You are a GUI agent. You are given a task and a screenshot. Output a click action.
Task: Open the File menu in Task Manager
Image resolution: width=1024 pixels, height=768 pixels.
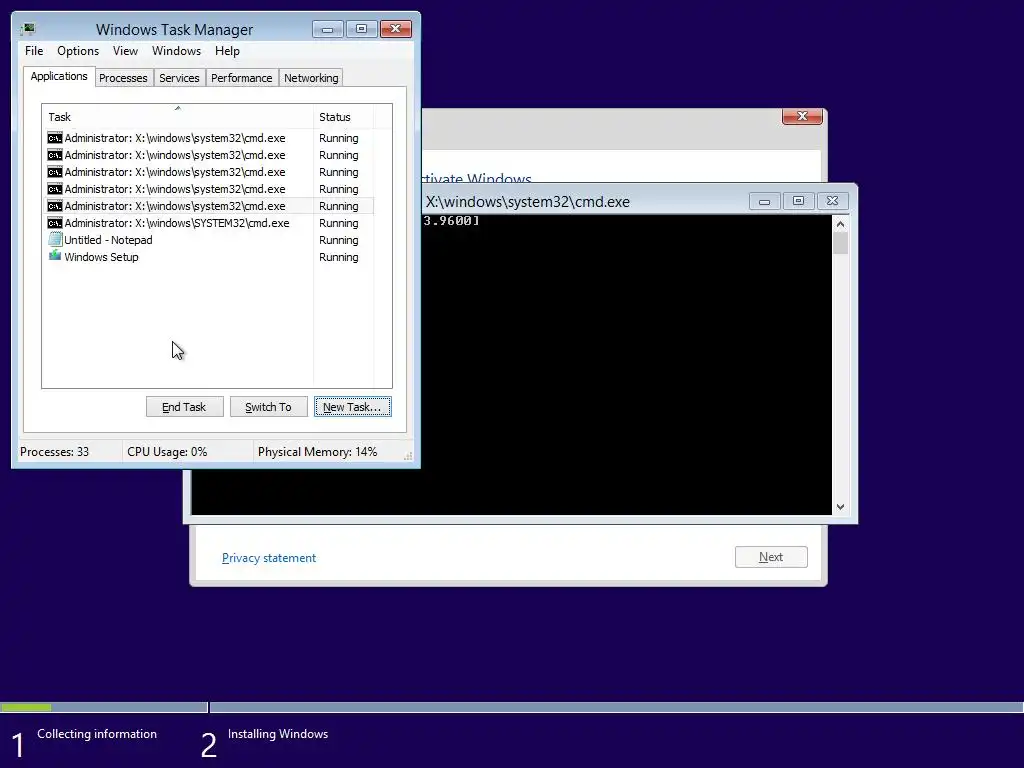34,51
